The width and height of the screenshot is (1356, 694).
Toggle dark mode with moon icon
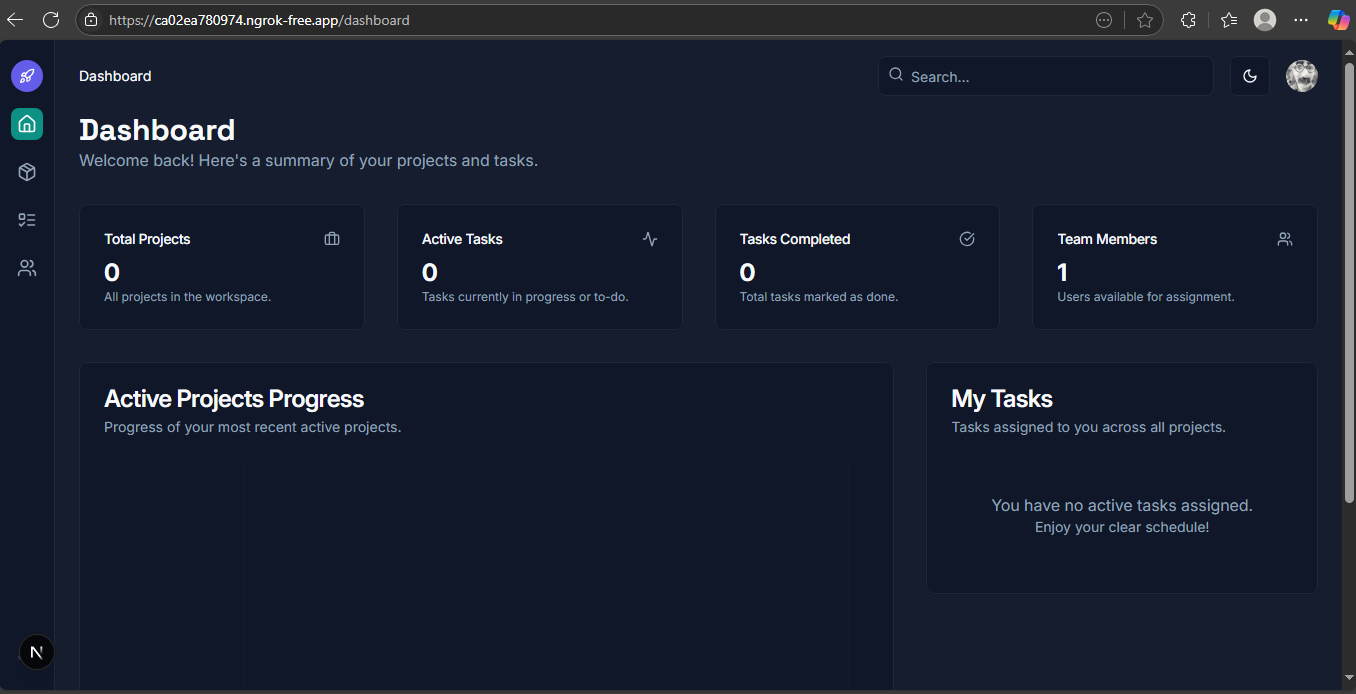pyautogui.click(x=1249, y=76)
